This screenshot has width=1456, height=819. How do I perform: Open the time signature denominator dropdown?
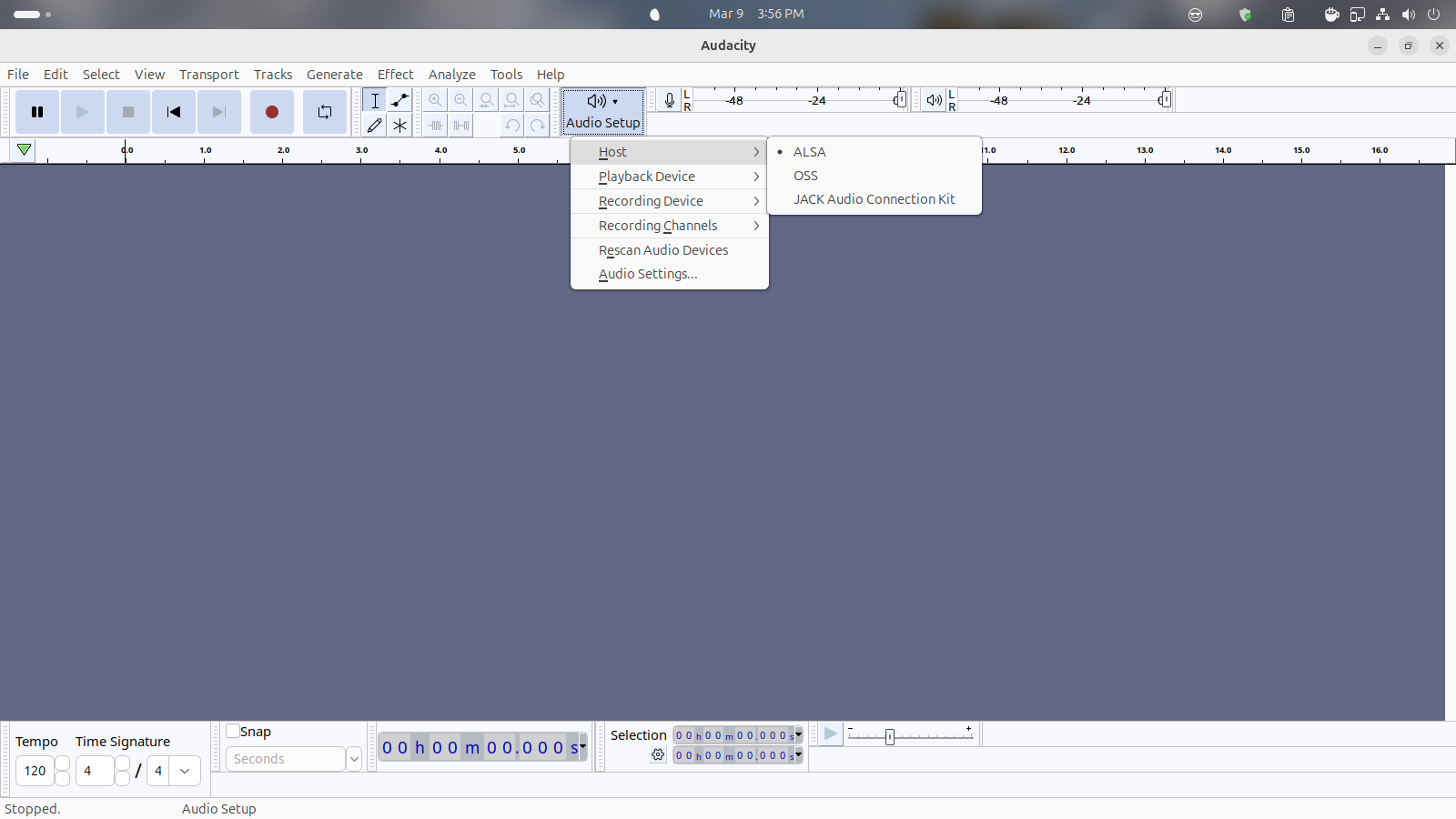coord(185,771)
